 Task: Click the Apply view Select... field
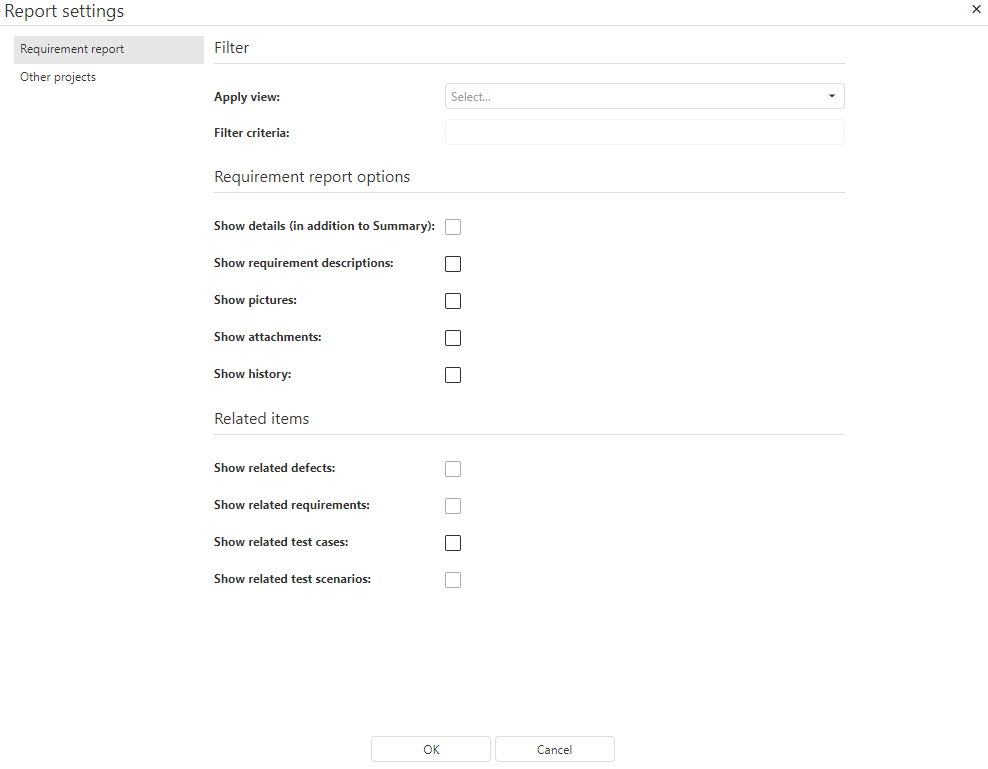tap(630, 97)
